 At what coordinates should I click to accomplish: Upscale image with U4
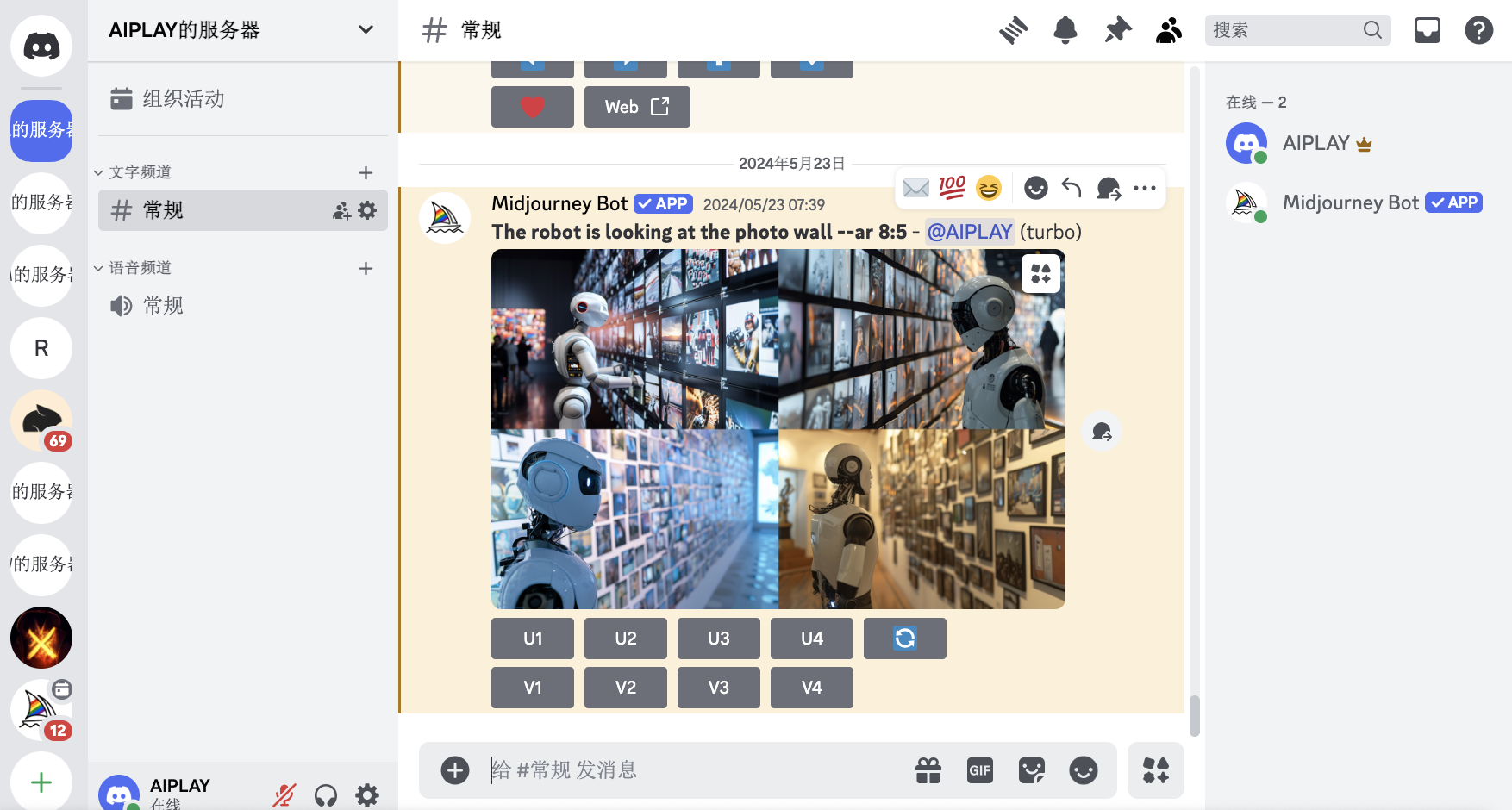click(812, 639)
